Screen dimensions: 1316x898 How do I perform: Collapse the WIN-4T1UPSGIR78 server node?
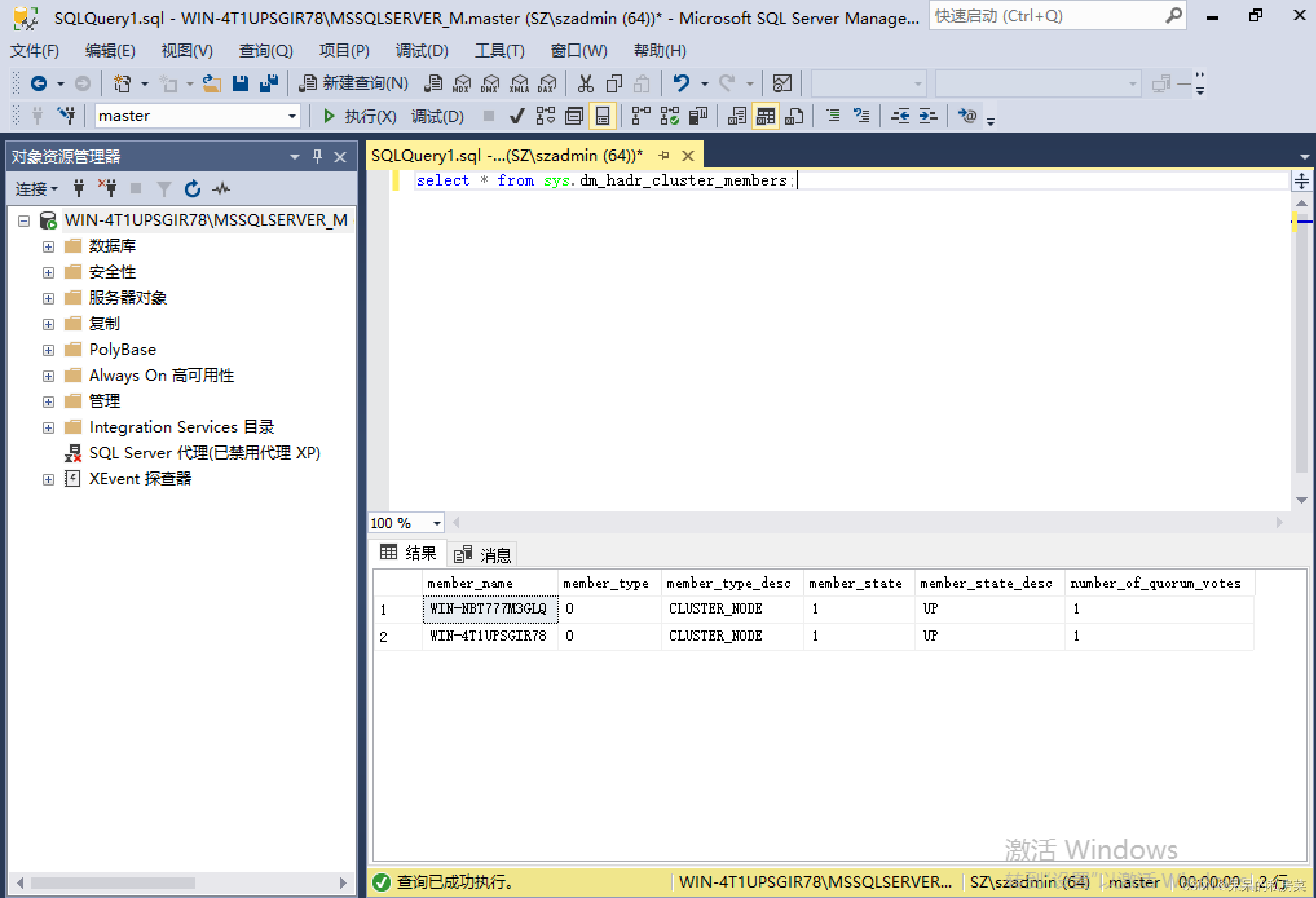[x=24, y=221]
